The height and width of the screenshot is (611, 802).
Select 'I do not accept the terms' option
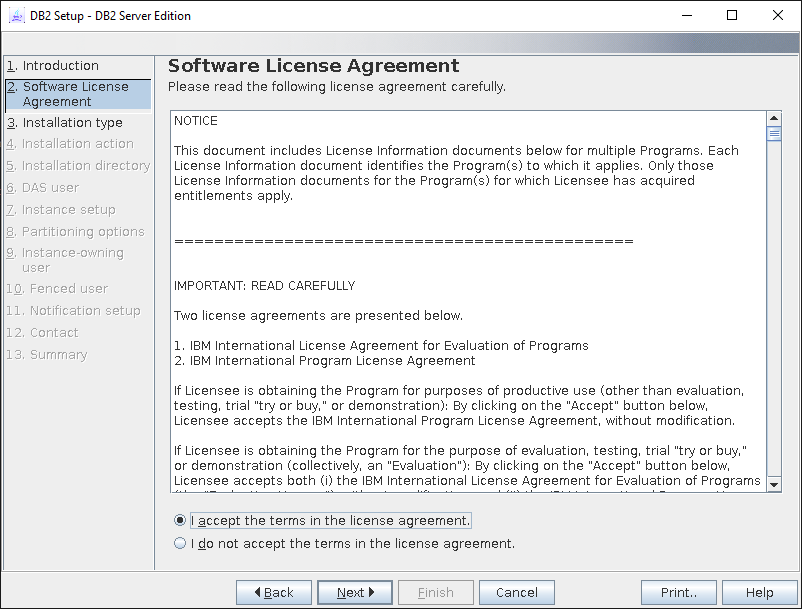[x=180, y=544]
